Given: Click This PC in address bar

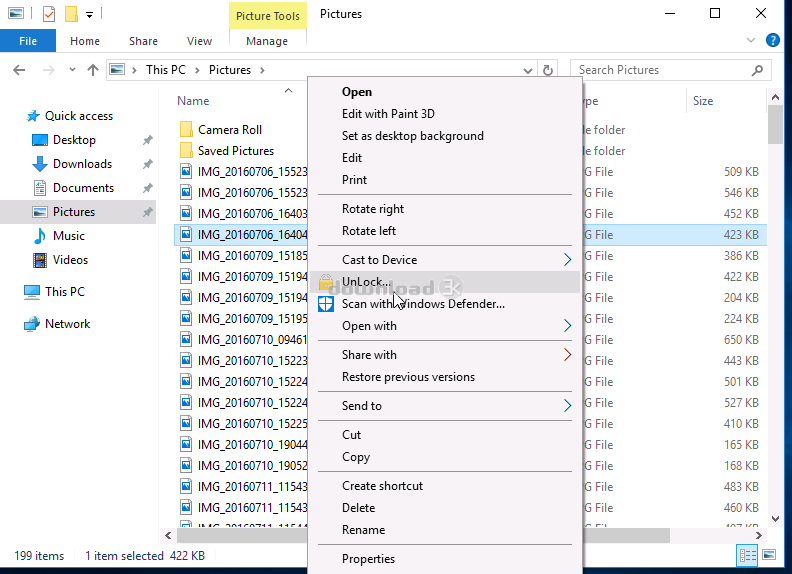Looking at the screenshot, I should point(166,70).
